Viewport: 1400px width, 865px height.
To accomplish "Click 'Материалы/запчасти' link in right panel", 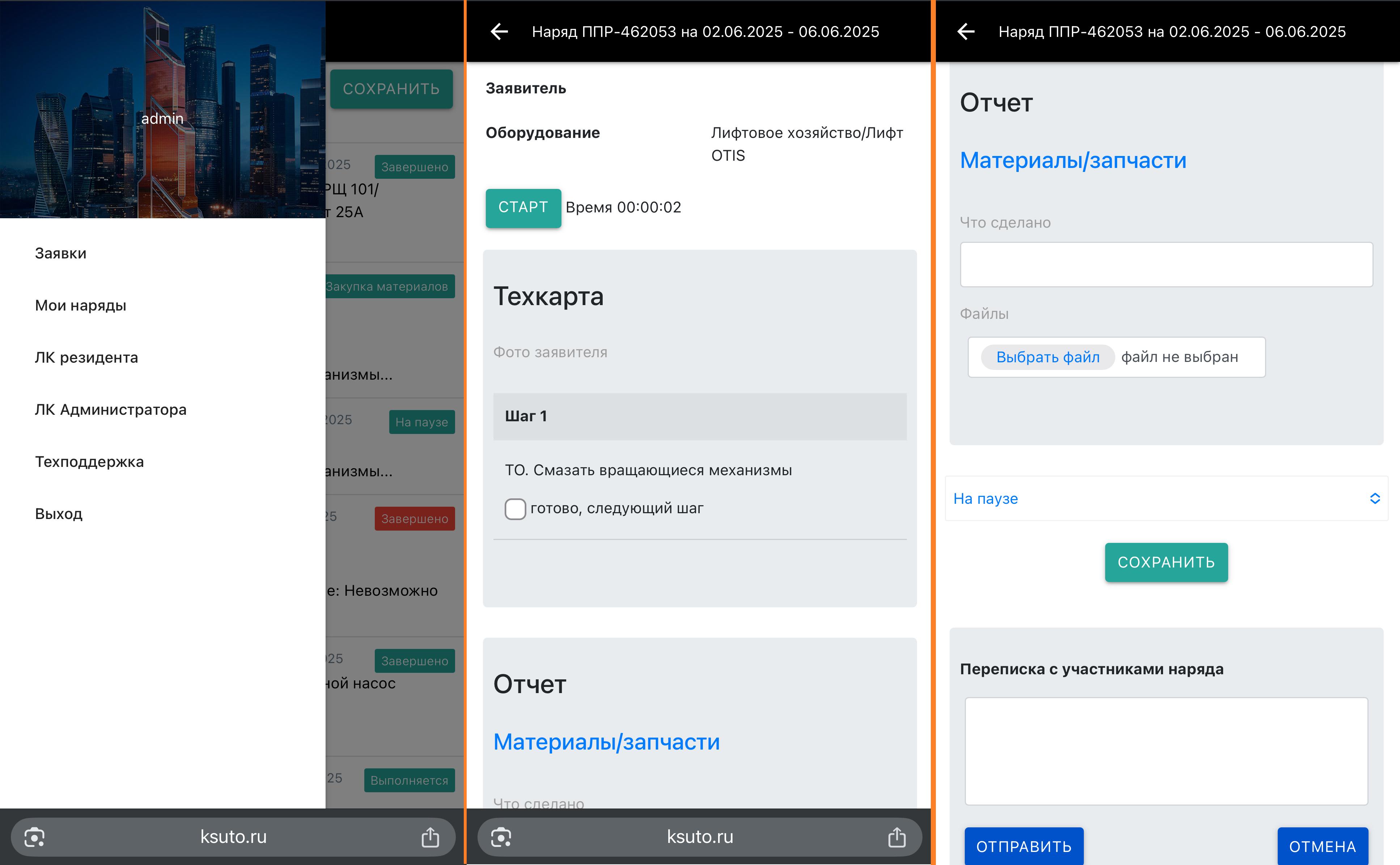I will (1073, 160).
